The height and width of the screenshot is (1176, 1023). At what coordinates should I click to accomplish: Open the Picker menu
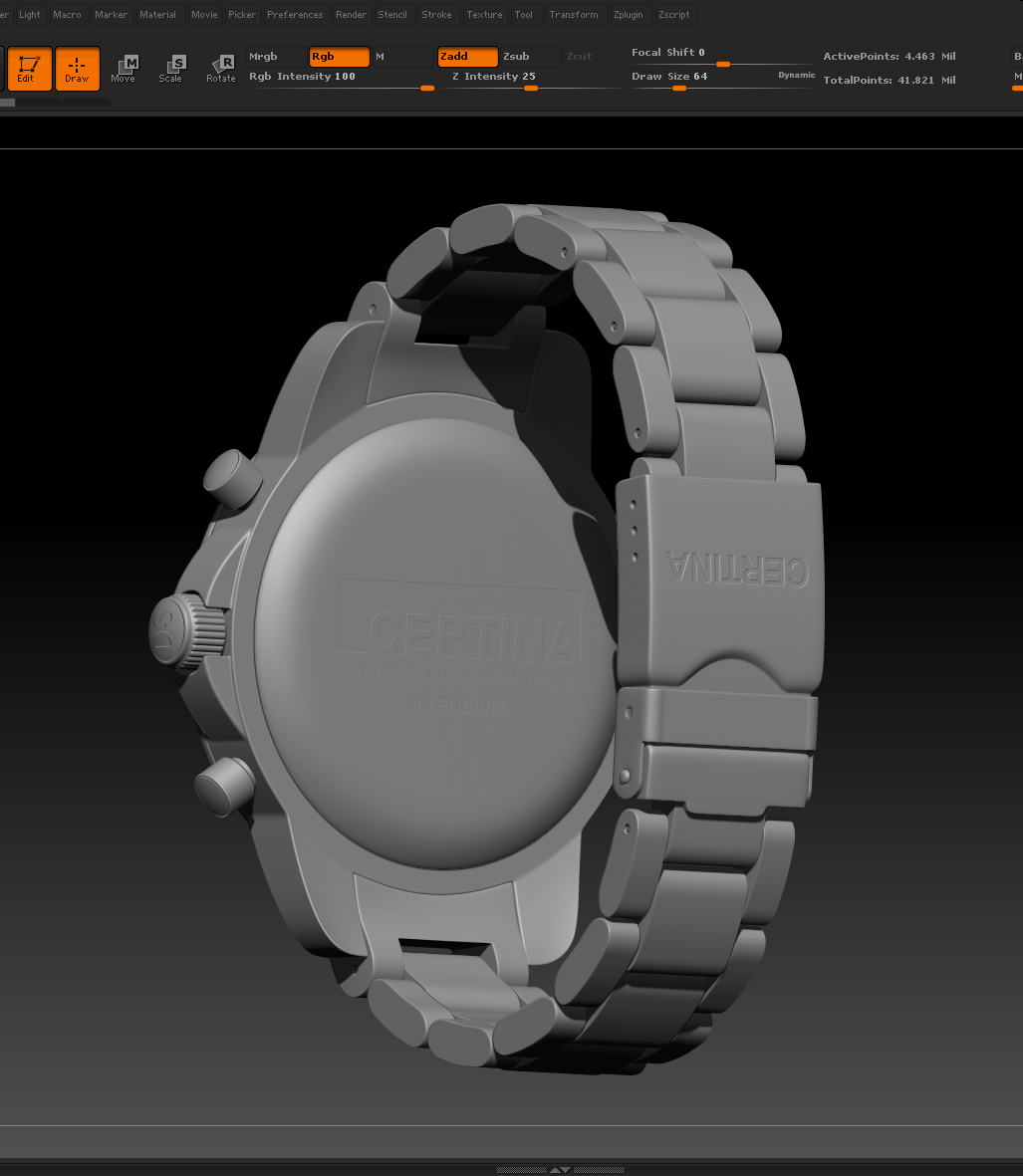click(242, 14)
